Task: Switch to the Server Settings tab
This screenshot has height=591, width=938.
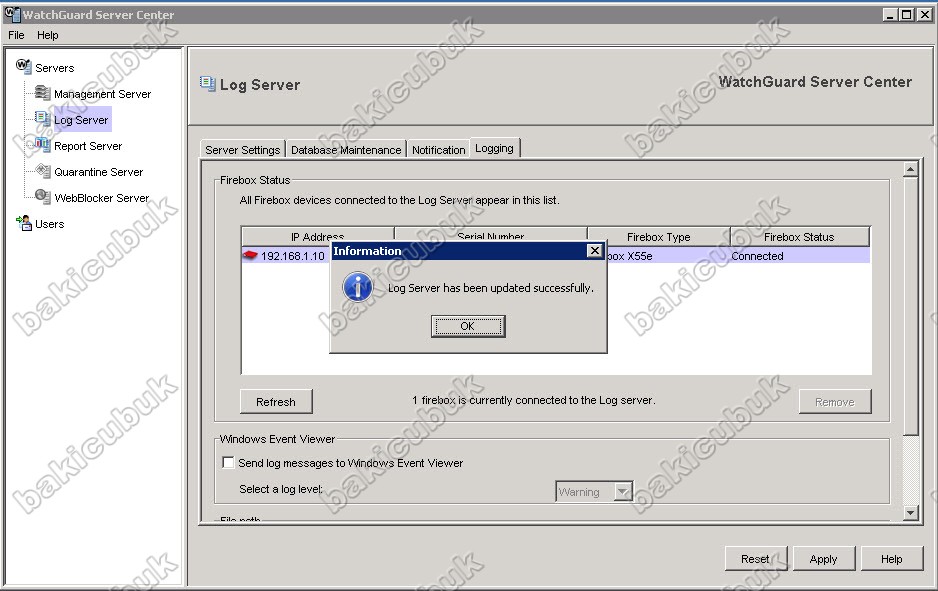Action: click(x=242, y=150)
